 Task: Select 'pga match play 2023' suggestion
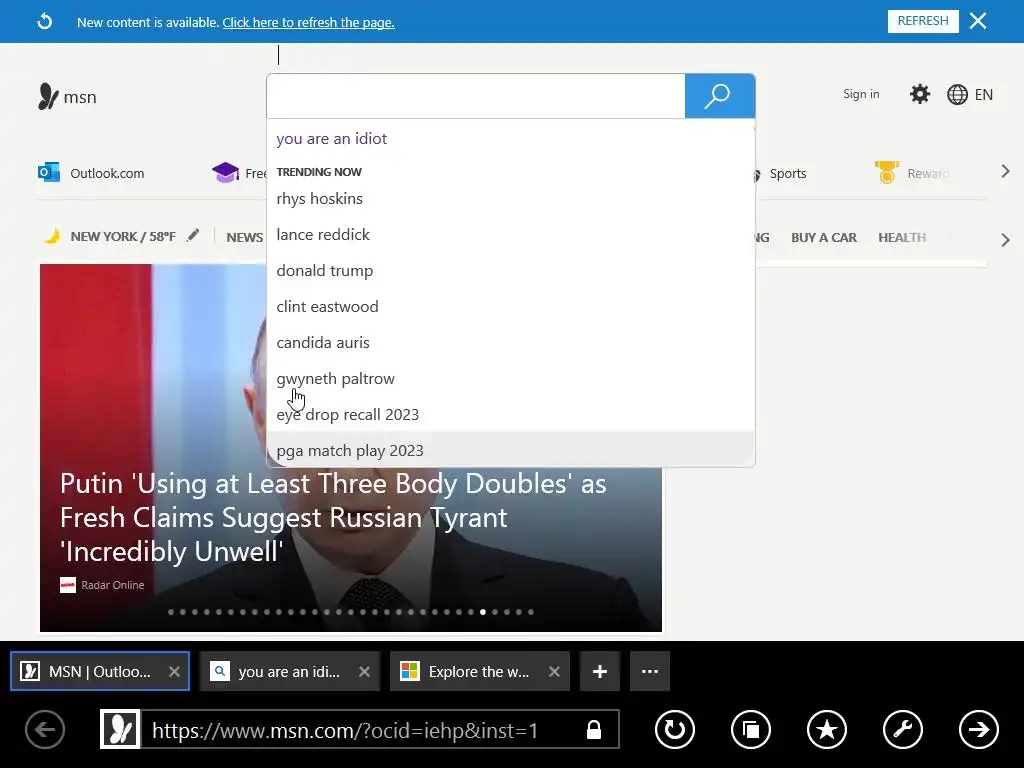point(511,450)
